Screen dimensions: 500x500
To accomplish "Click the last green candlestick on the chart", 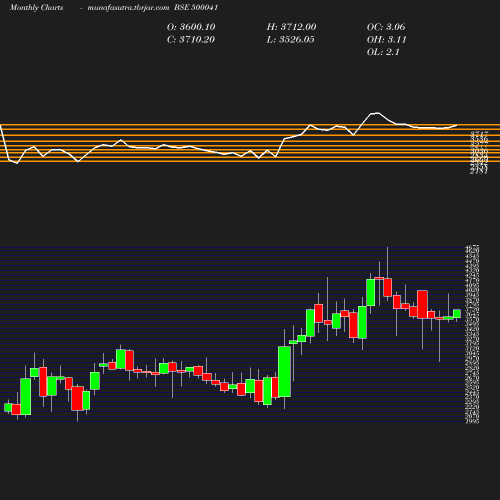I will 457,314.
